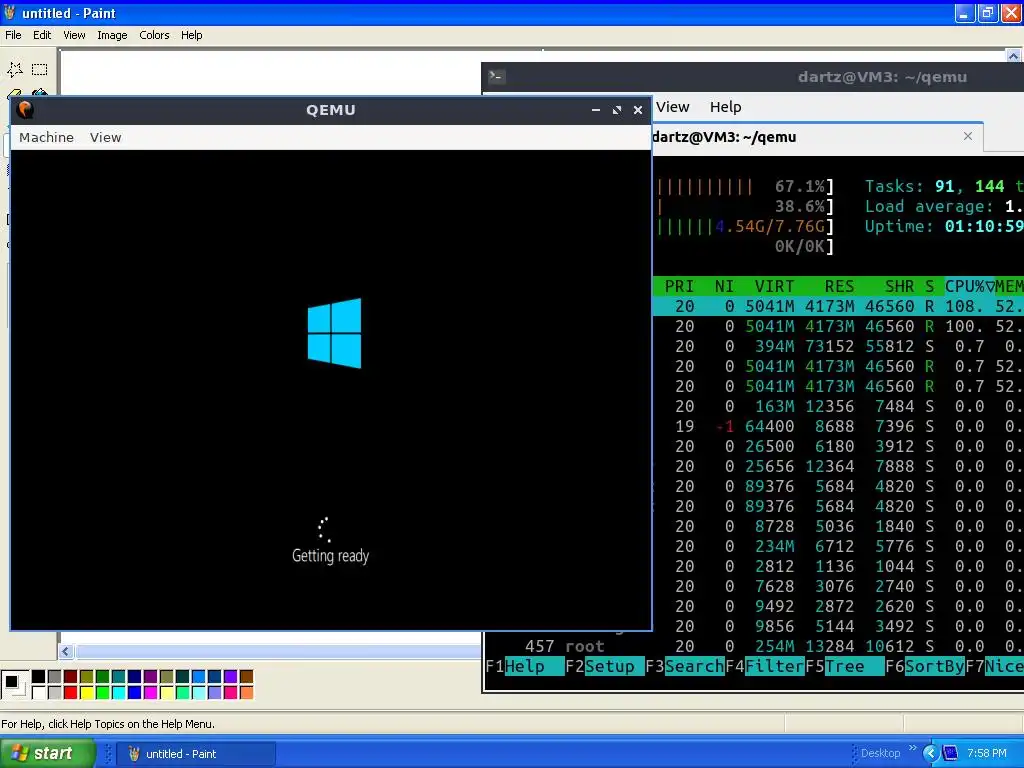Viewport: 1024px width, 768px height.
Task: Pick the cyan color swatch
Action: [x=118, y=692]
